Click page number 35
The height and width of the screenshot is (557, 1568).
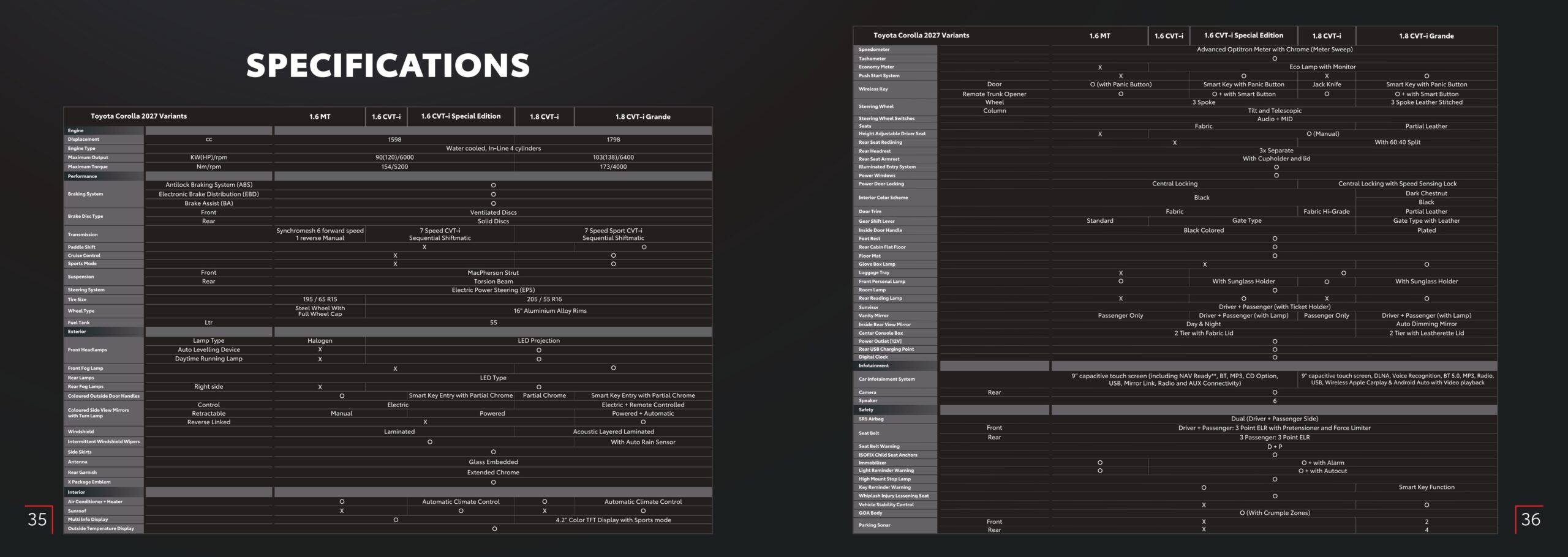pyautogui.click(x=37, y=520)
